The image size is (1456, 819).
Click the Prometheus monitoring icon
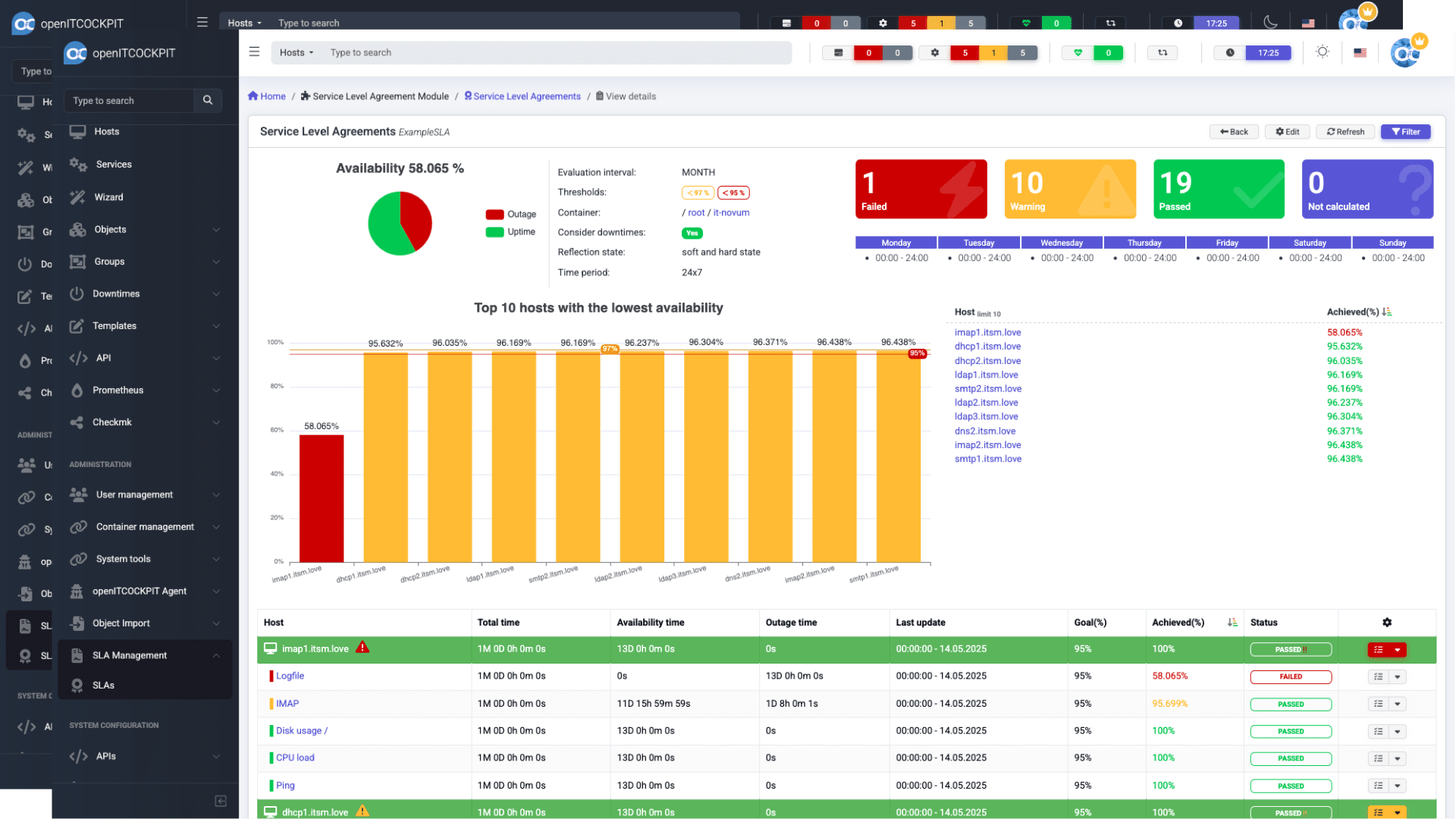77,389
